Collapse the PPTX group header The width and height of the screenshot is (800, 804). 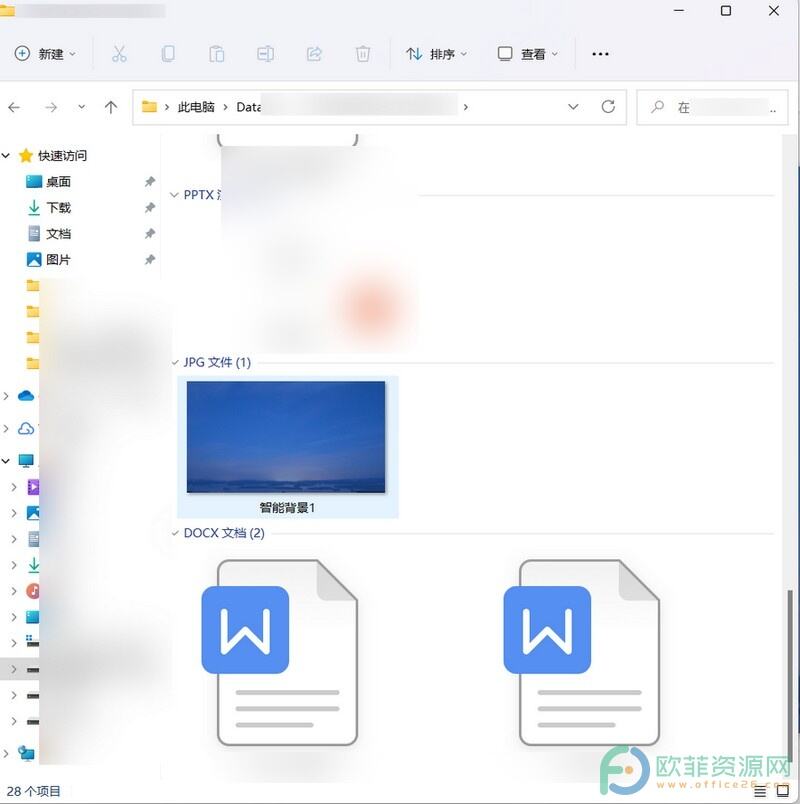pyautogui.click(x=174, y=195)
